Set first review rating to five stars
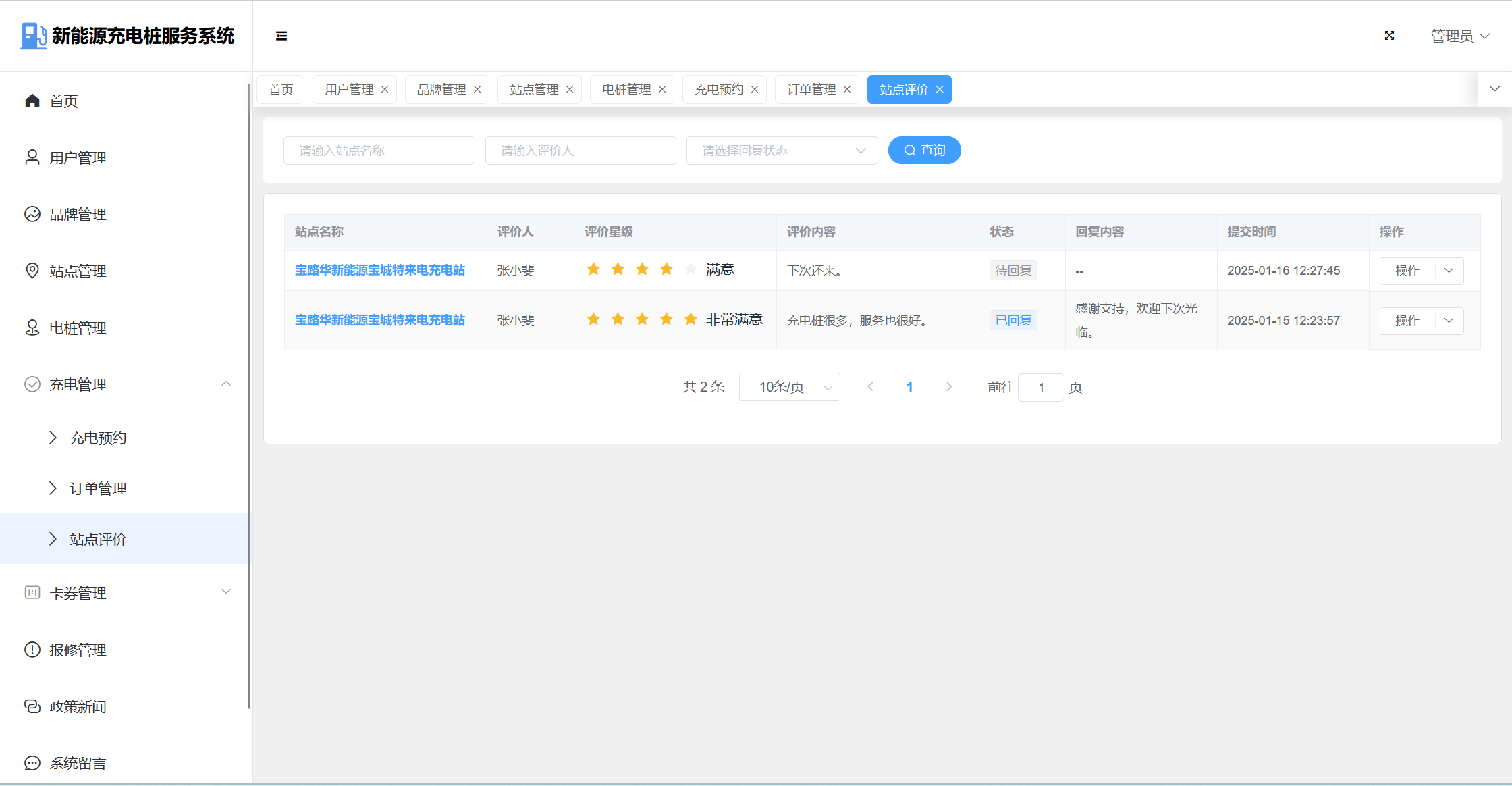This screenshot has height=786, width=1512. 691,269
